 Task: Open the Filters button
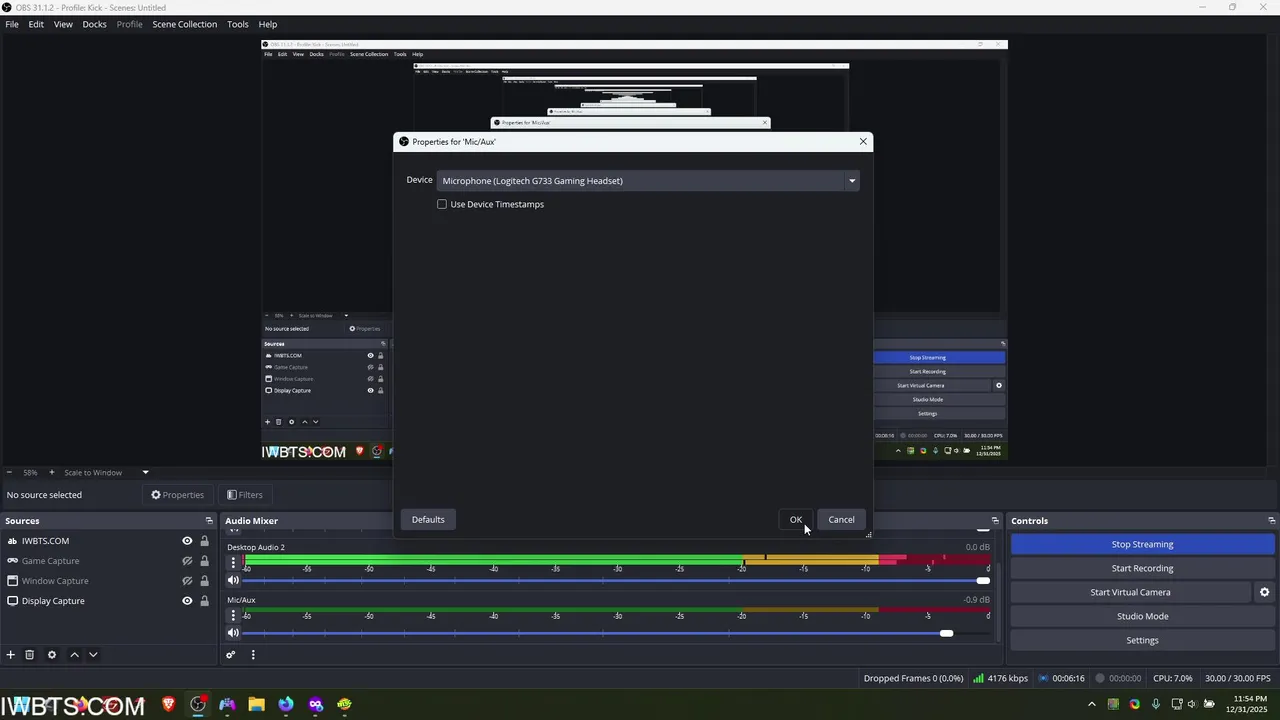point(245,495)
